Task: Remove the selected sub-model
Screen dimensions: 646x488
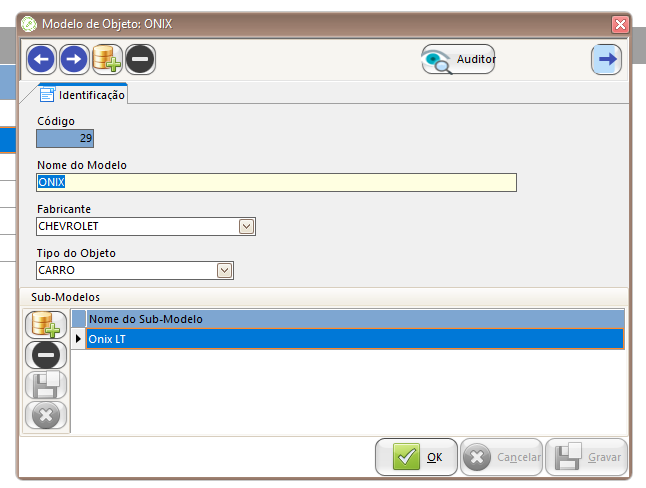Action: coord(46,354)
